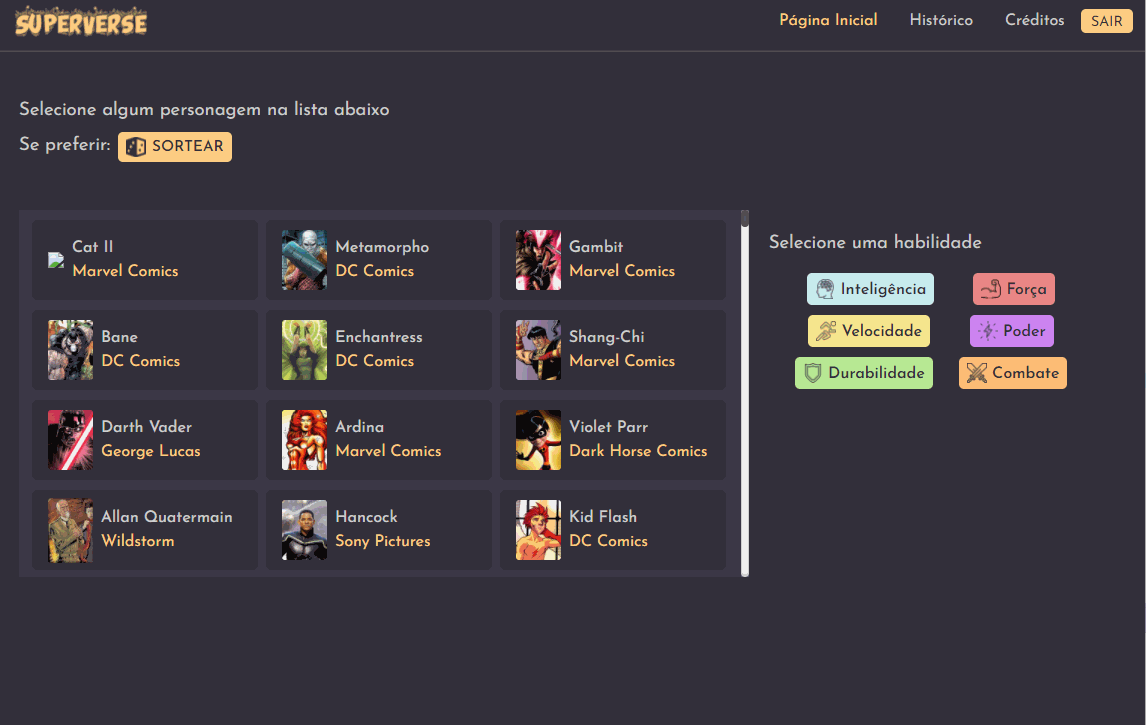Click the name Darth Vader
The width and height of the screenshot is (1146, 725).
pyautogui.click(x=146, y=427)
